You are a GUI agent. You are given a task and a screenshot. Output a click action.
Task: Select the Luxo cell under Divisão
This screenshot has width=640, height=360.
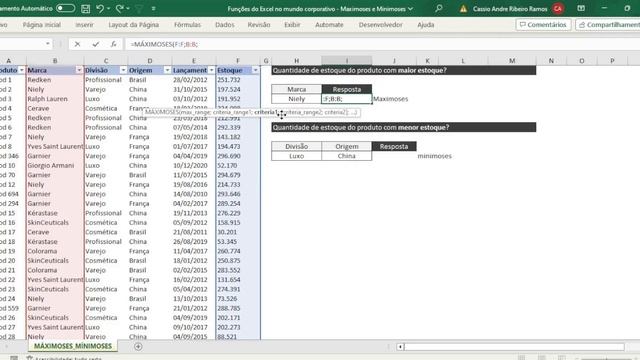pos(297,156)
